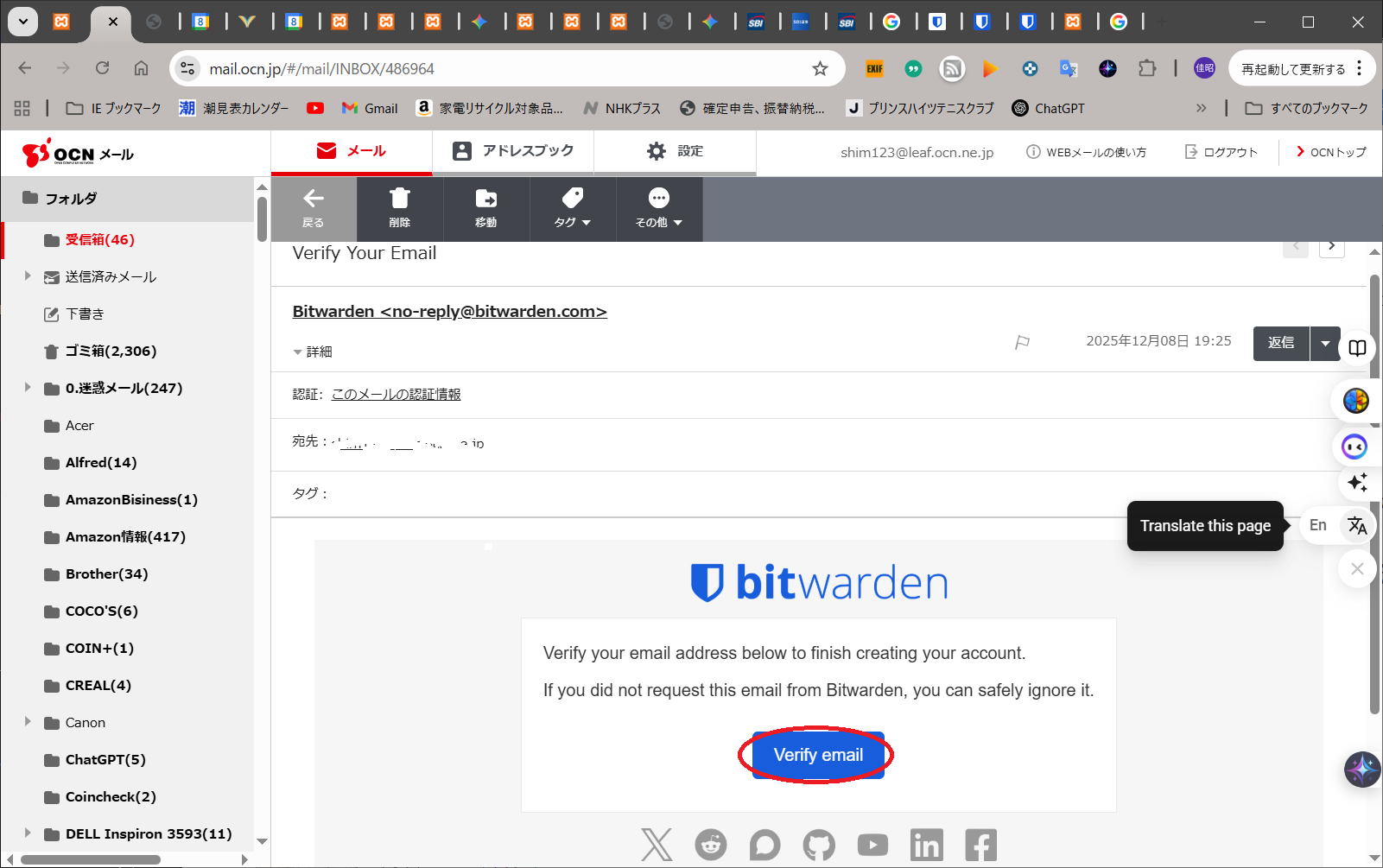The image size is (1383, 868).
Task: Select the Brother(34) folder
Action: [106, 573]
